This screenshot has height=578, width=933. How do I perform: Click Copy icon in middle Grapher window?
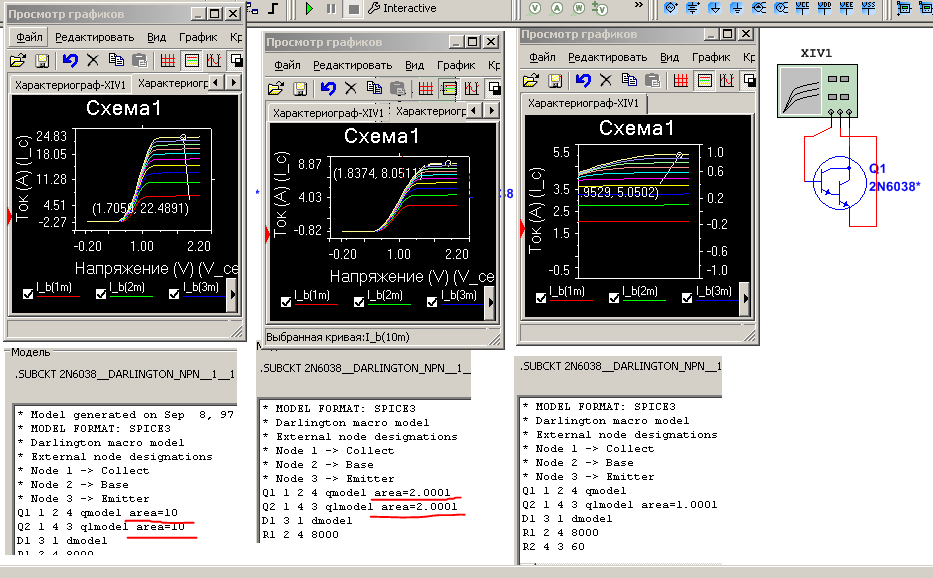tap(373, 88)
